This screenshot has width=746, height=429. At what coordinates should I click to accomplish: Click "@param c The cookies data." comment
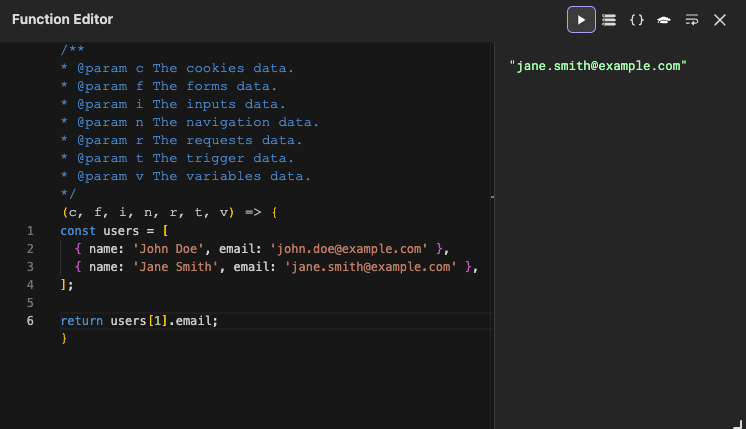point(177,68)
